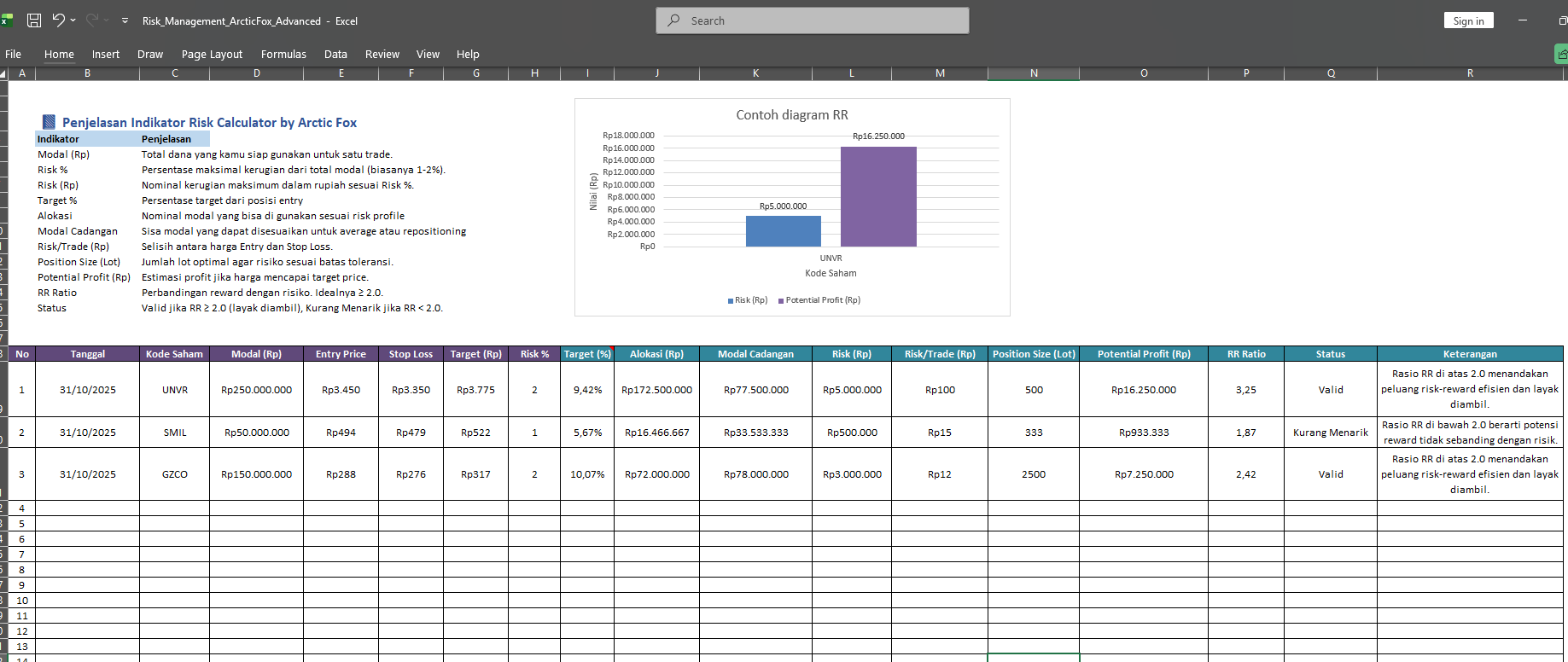
Task: Click the Redo arrow icon
Action: 91,20
